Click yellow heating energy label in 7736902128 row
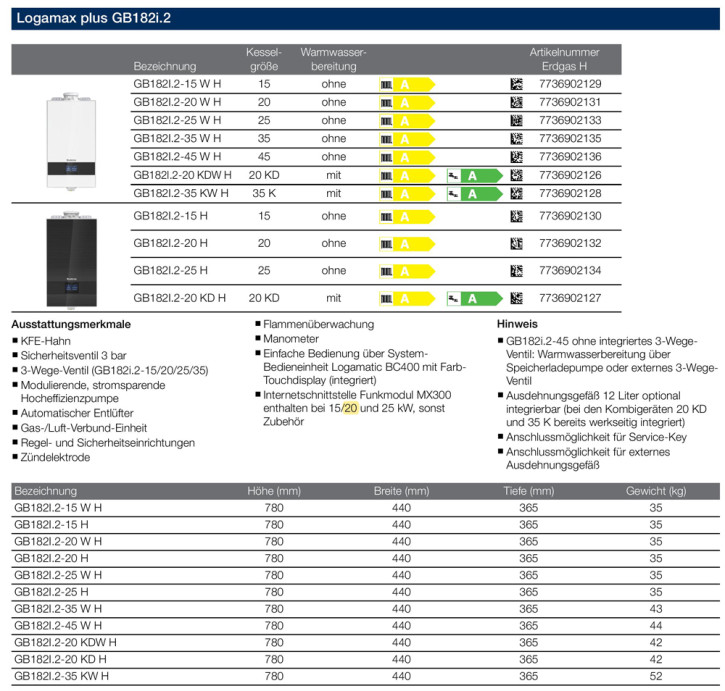725x691 pixels. click(407, 194)
